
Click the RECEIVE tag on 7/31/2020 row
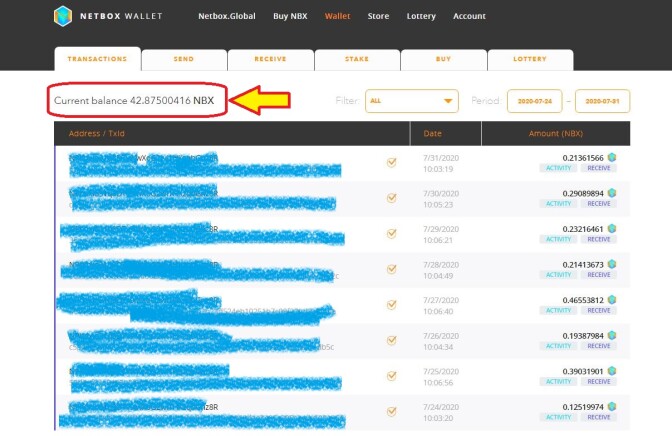599,168
